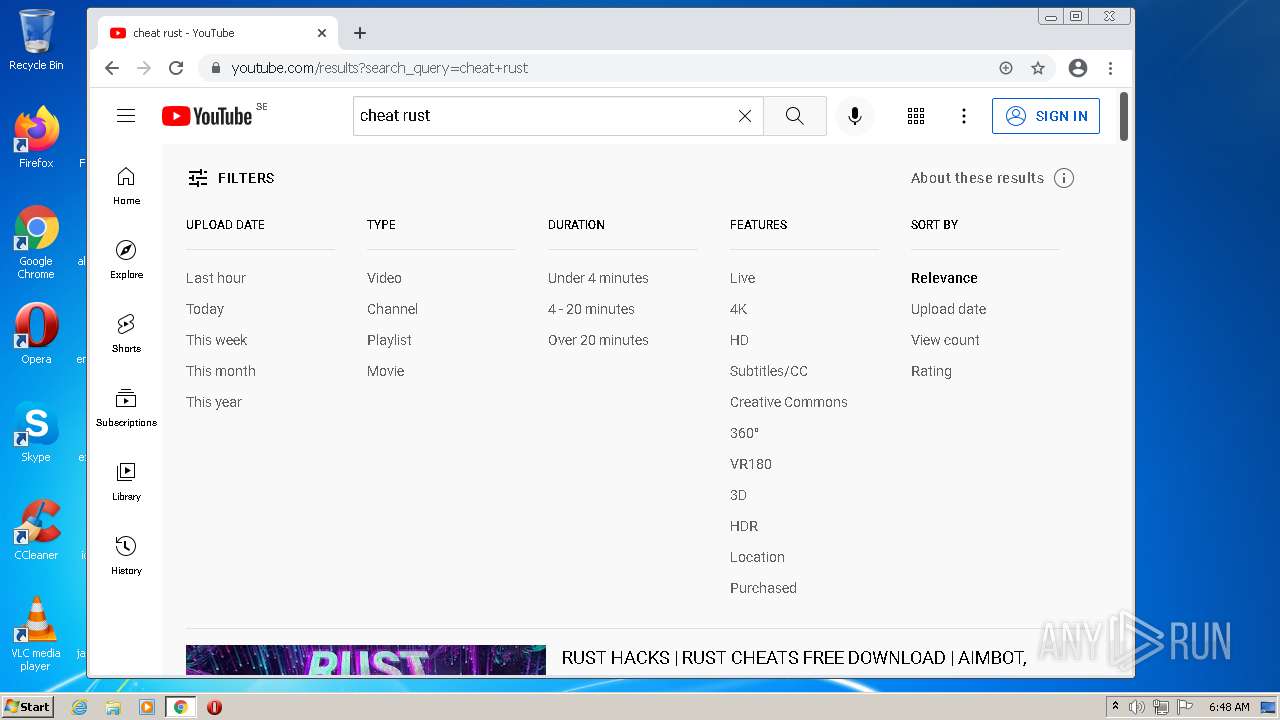Open the Library sidebar item
The image size is (1280, 720).
[x=126, y=482]
